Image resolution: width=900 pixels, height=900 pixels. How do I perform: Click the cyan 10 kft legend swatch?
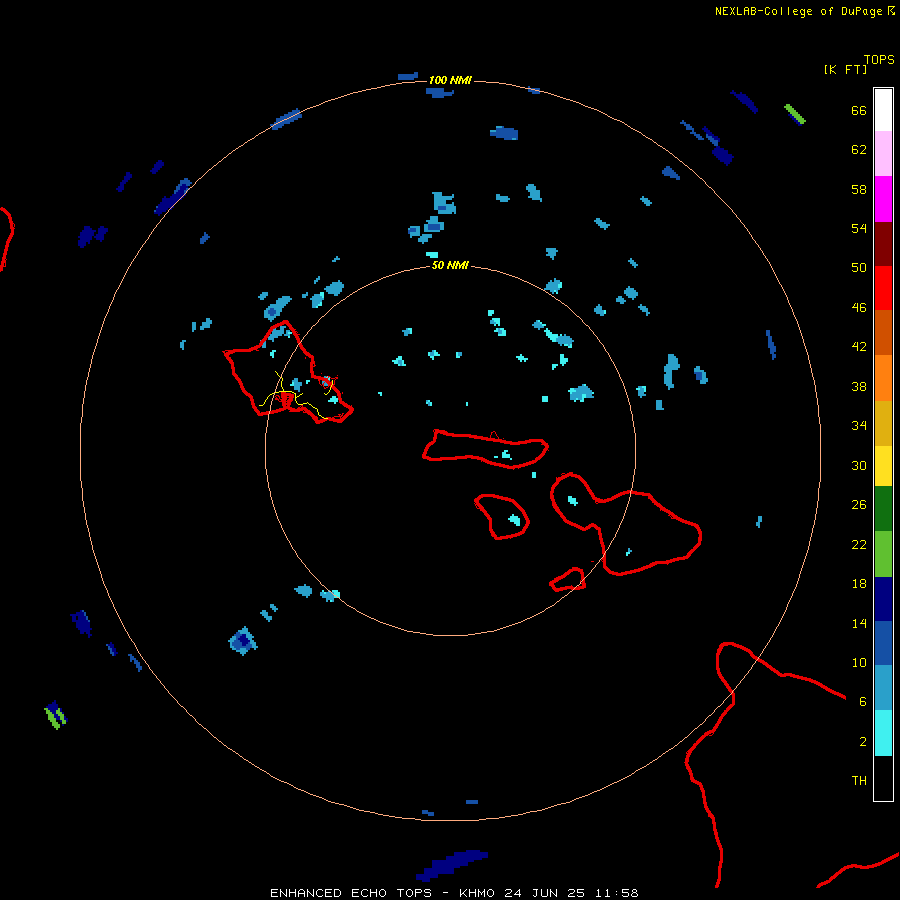(x=883, y=733)
